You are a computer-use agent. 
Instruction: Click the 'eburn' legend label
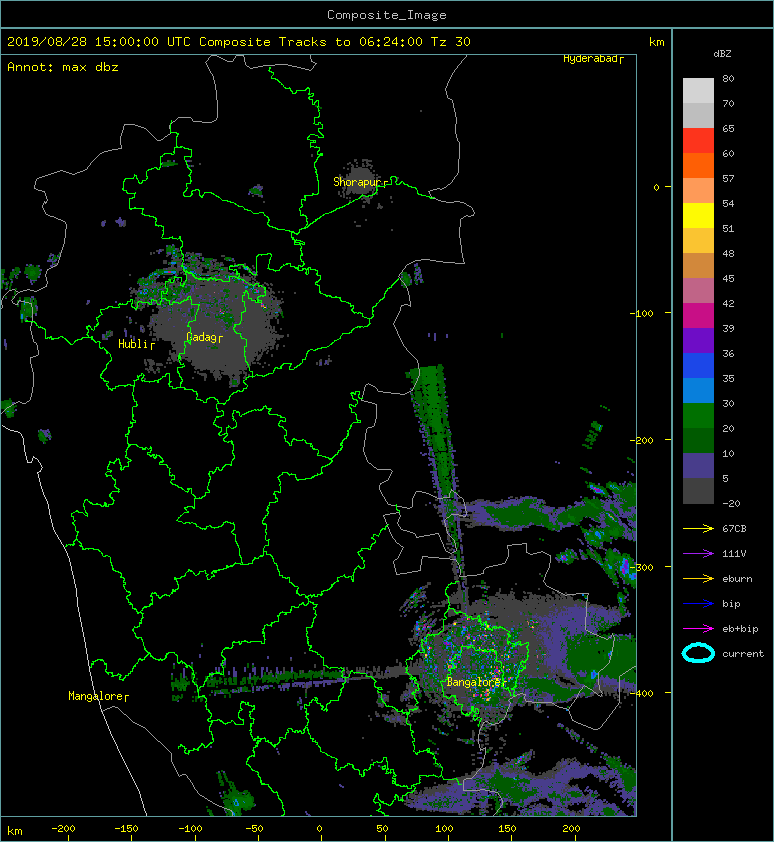(x=737, y=579)
